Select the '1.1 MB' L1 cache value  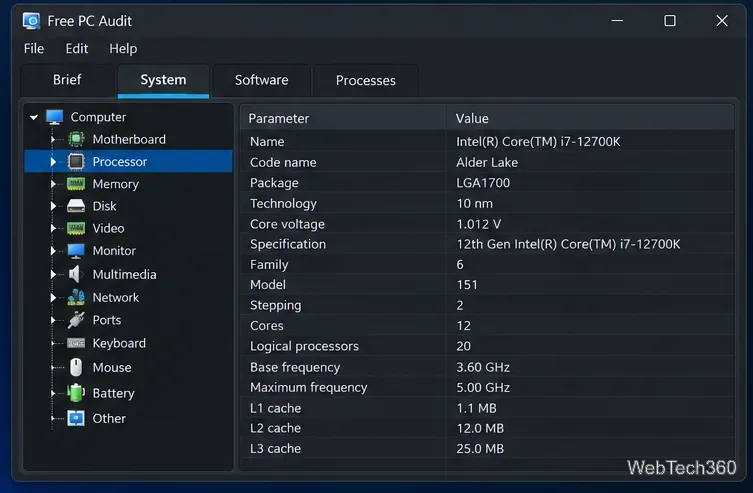pyautogui.click(x=476, y=408)
